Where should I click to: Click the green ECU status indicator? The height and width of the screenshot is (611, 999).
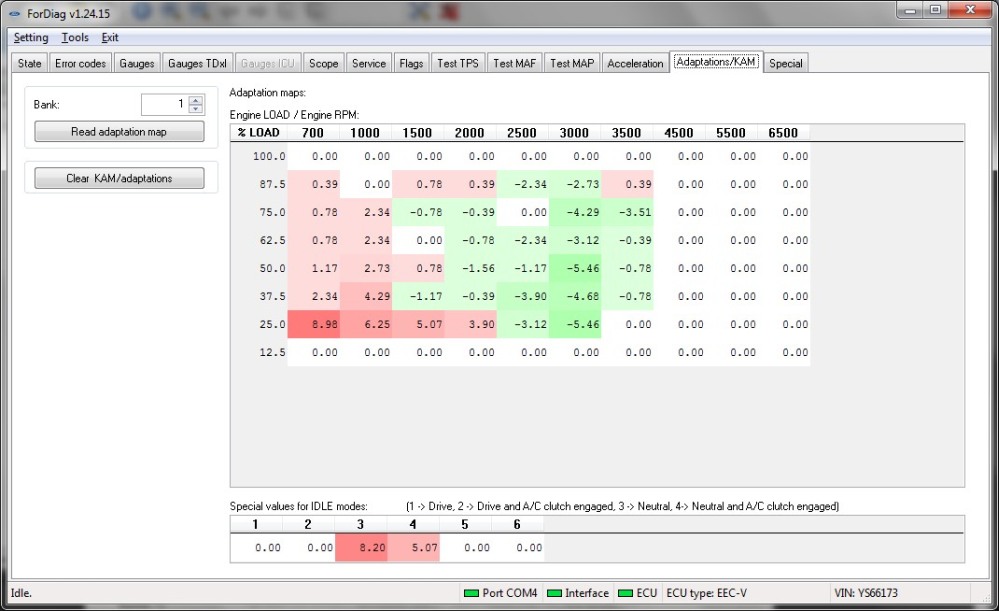[x=627, y=593]
